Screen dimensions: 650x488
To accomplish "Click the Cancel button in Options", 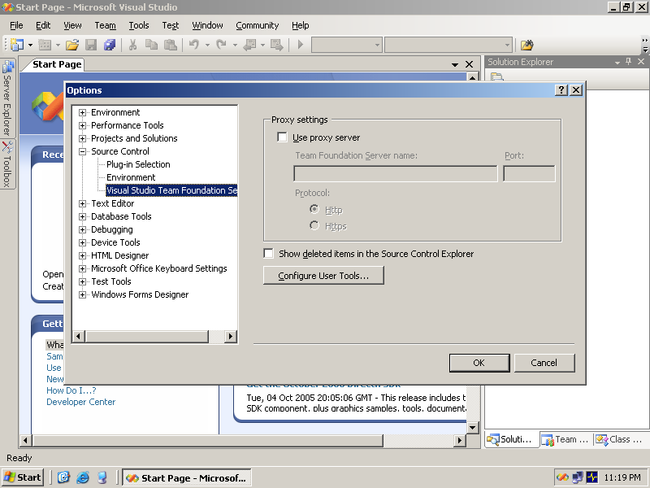I will [x=544, y=363].
